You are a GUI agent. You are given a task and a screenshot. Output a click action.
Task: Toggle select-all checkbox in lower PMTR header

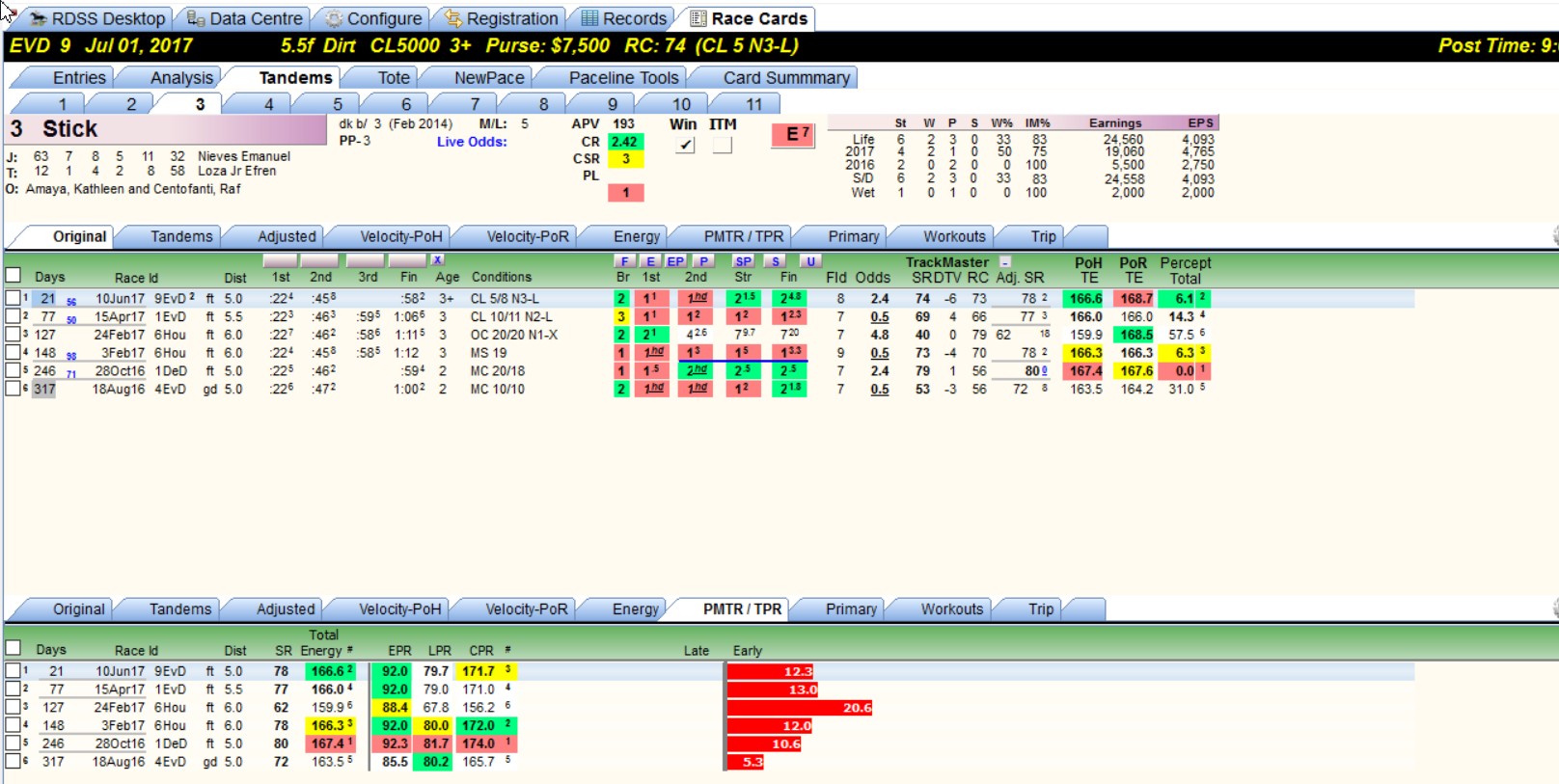click(x=14, y=648)
